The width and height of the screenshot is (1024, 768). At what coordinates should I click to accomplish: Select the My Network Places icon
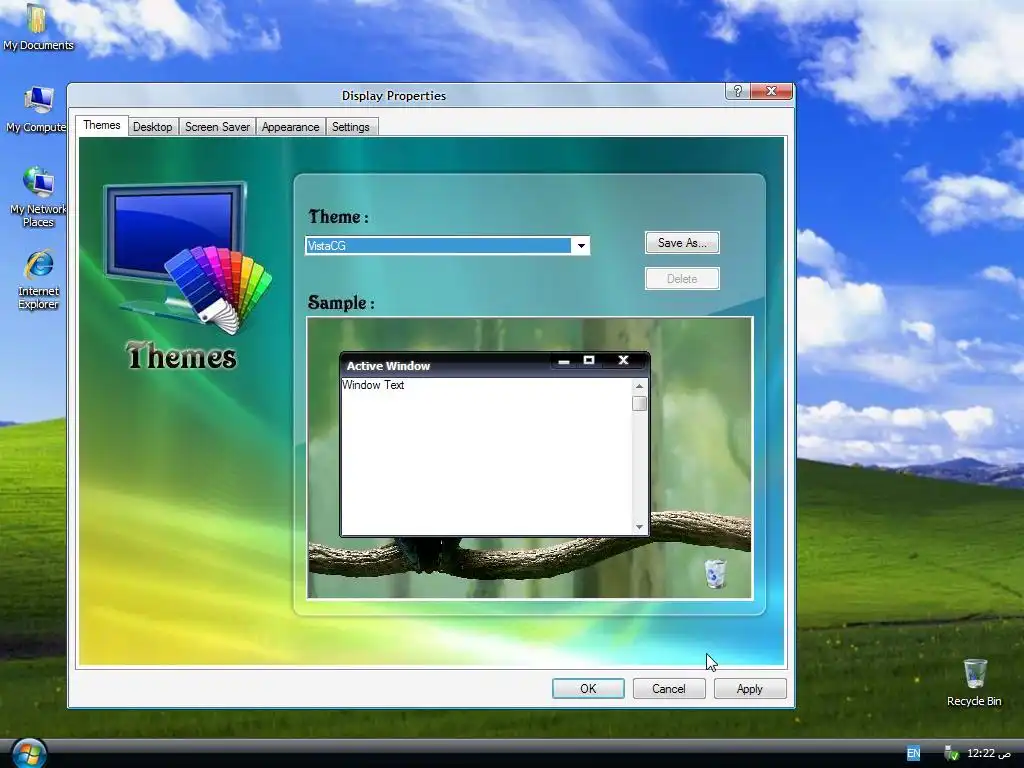click(38, 197)
